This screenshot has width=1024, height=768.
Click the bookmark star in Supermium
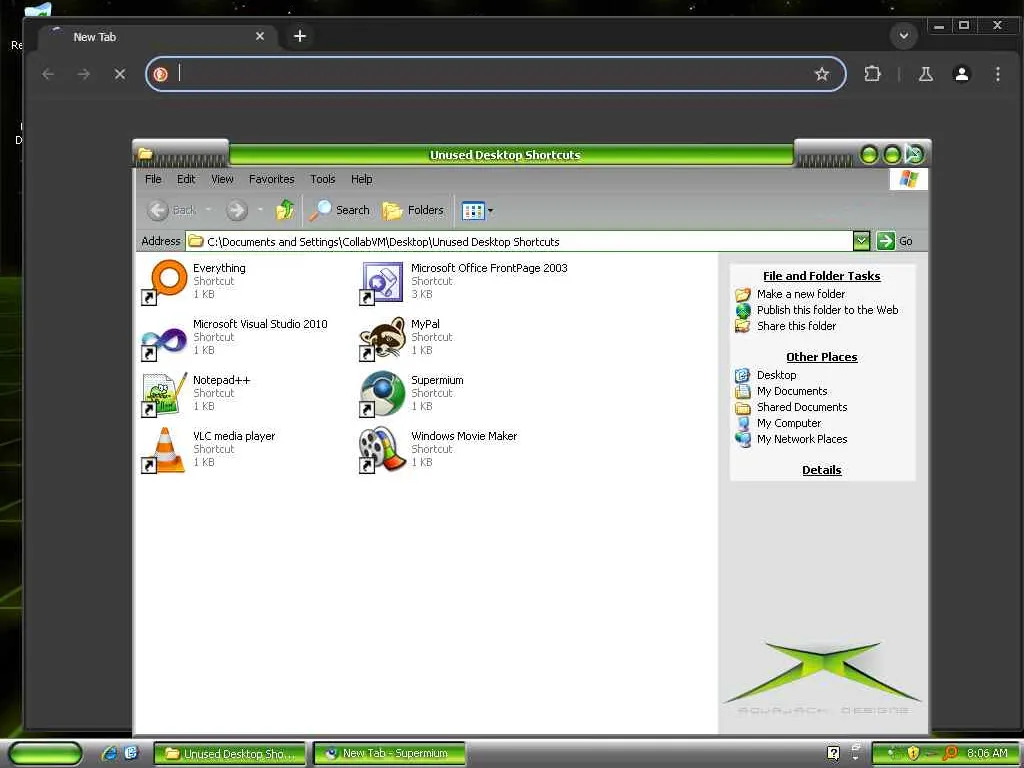click(x=822, y=74)
